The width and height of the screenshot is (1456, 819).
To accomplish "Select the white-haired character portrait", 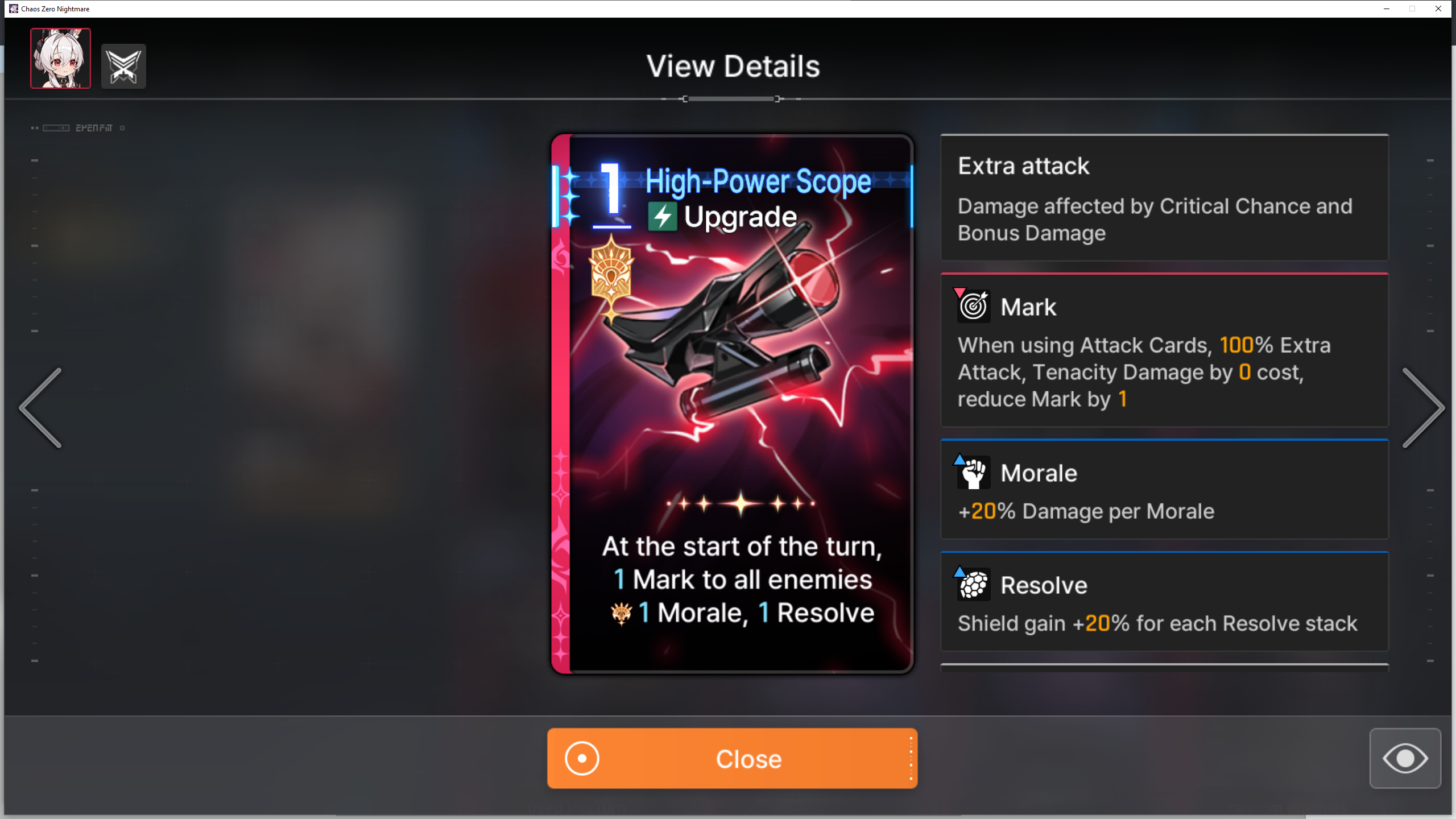I will coord(60,59).
